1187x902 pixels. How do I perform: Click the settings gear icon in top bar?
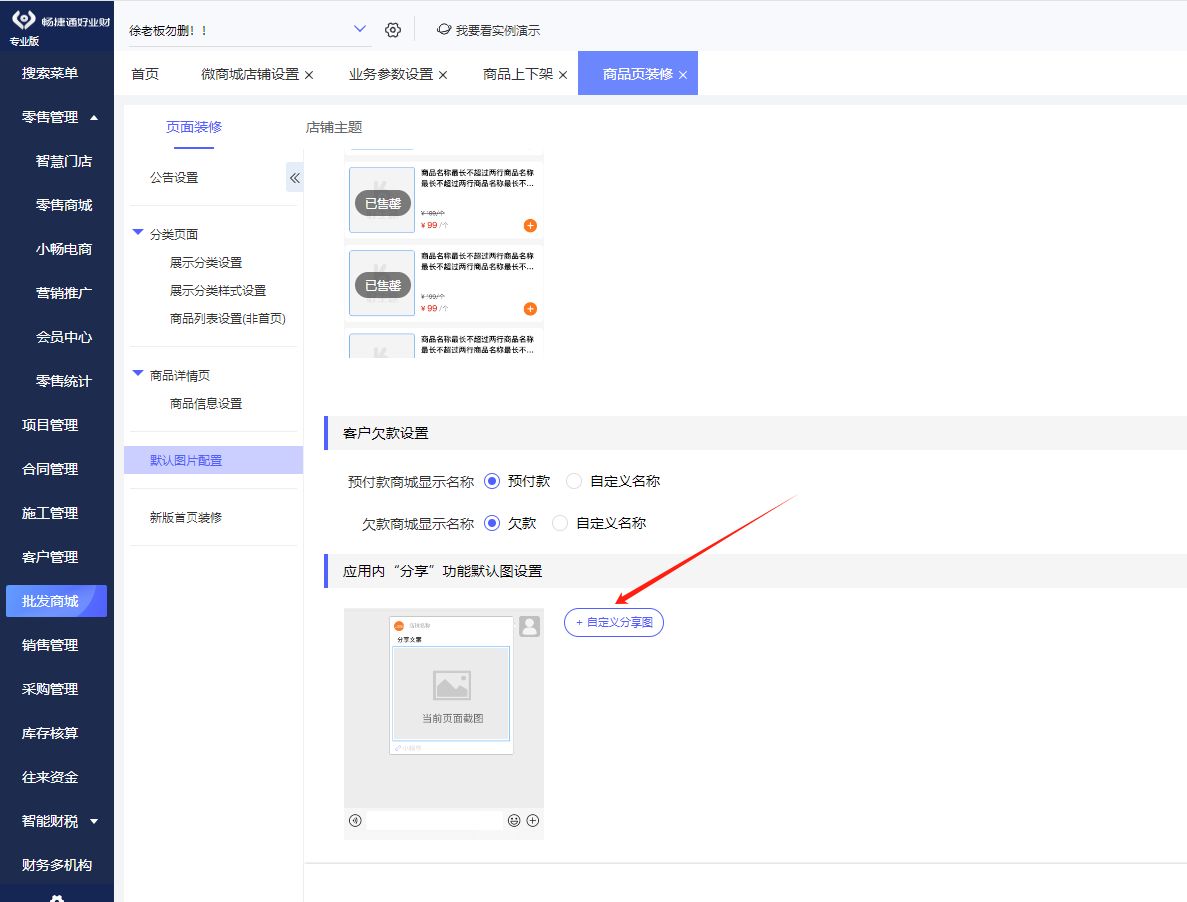393,30
